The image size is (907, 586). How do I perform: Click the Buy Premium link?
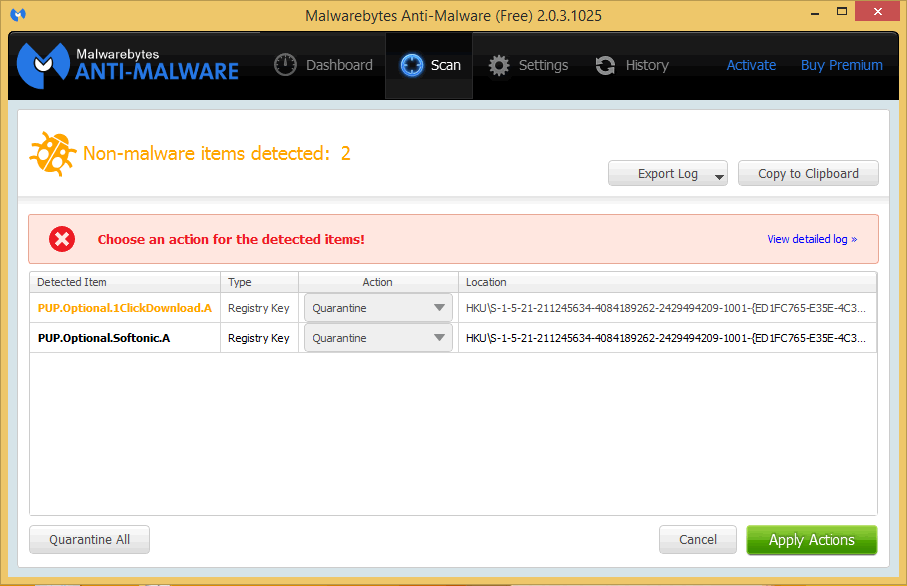point(841,65)
